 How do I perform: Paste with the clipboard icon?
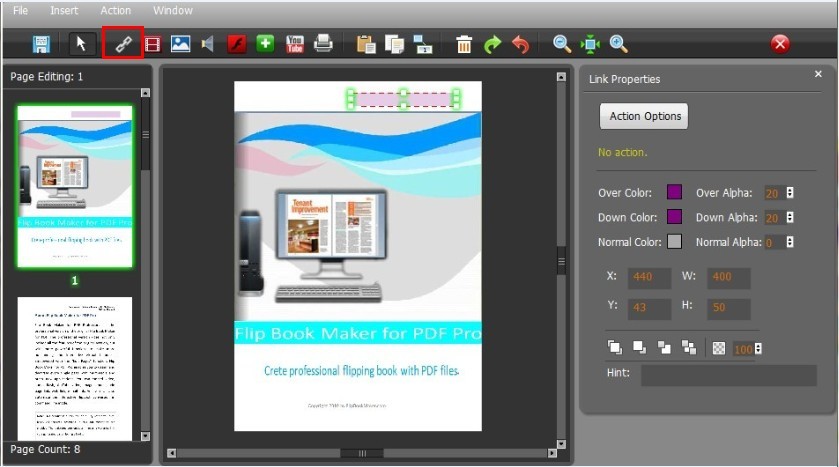[366, 44]
